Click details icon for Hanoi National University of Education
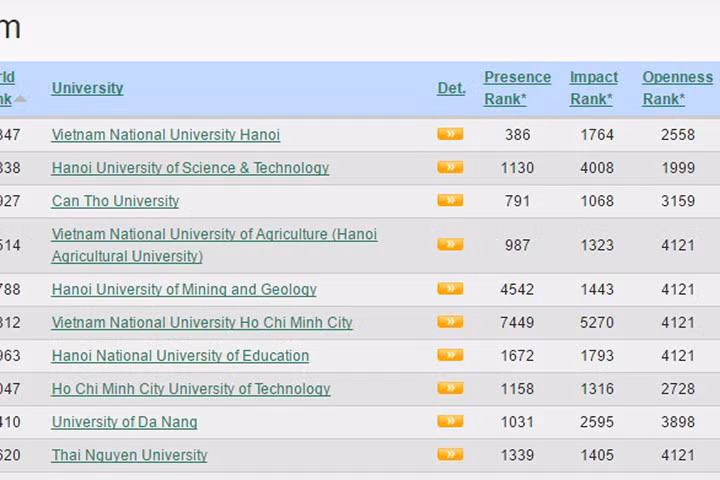Image resolution: width=720 pixels, height=480 pixels. [x=450, y=355]
